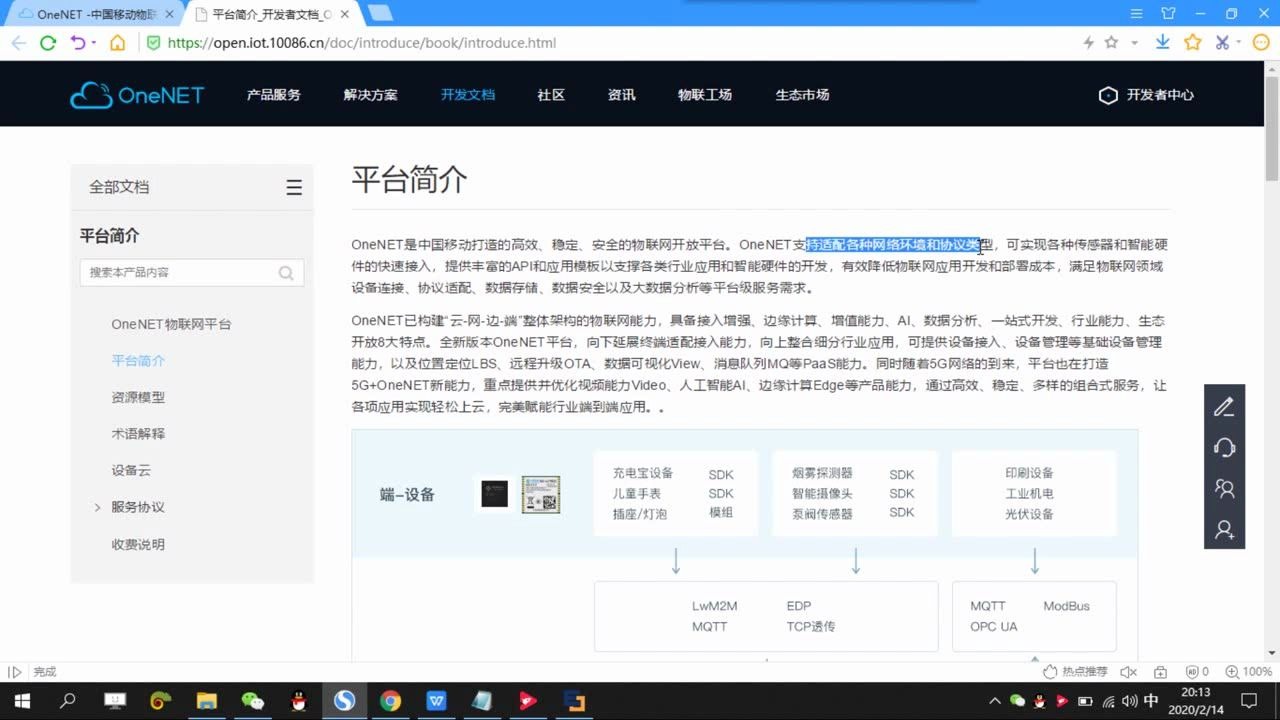Select 平台简介 in the sidebar list

click(x=138, y=361)
